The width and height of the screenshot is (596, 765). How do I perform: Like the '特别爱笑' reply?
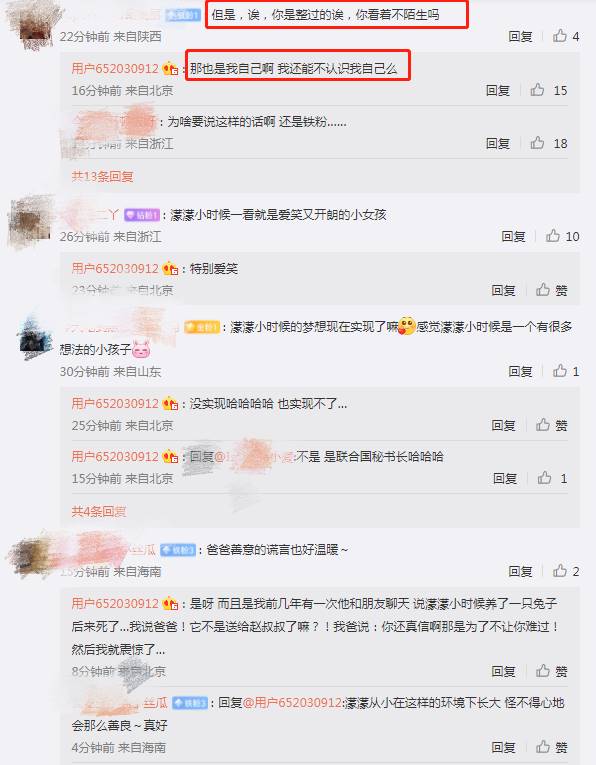click(552, 290)
